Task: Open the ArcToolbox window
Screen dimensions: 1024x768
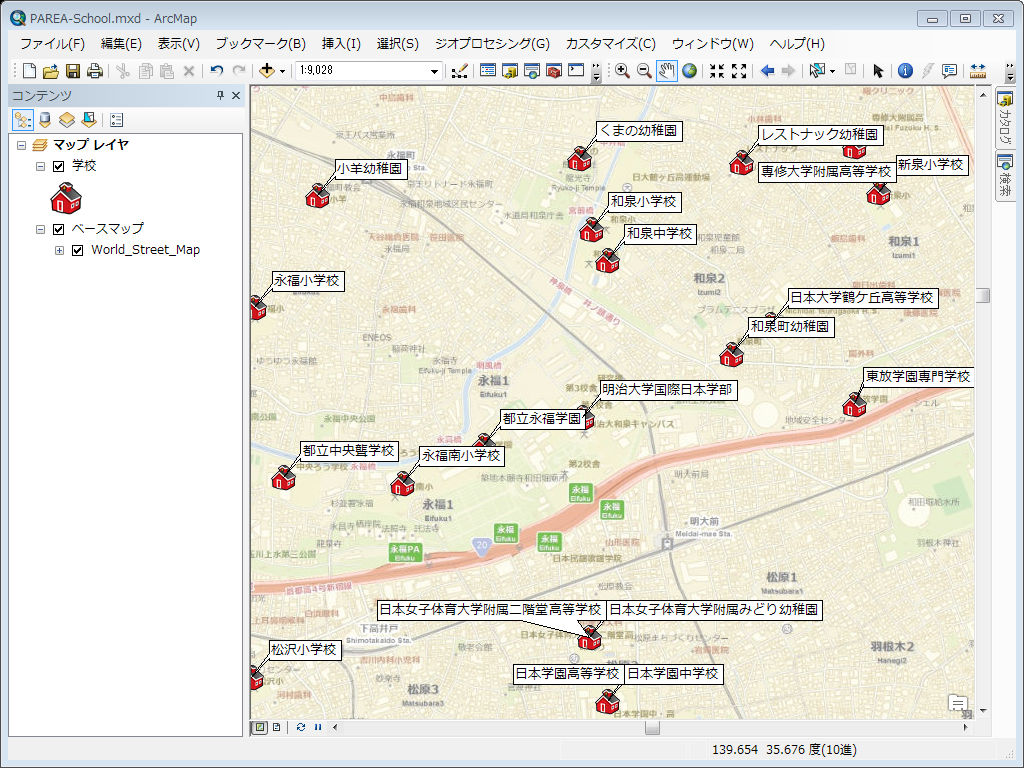Action: point(554,71)
